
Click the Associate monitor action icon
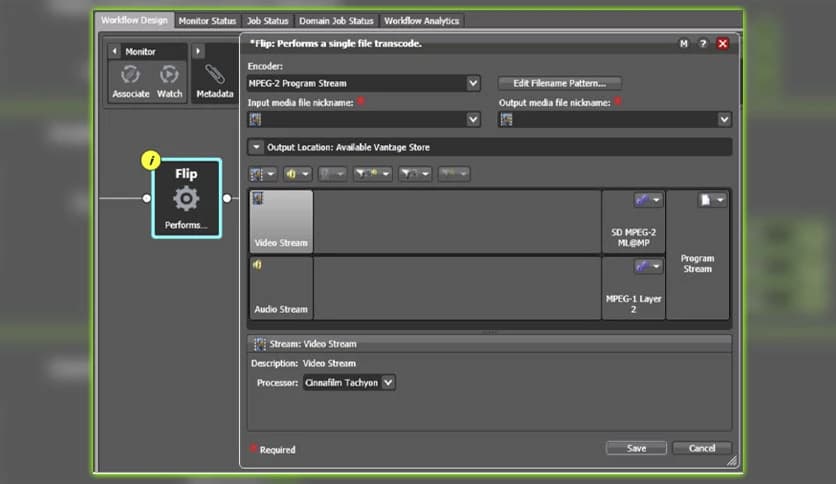[x=130, y=75]
